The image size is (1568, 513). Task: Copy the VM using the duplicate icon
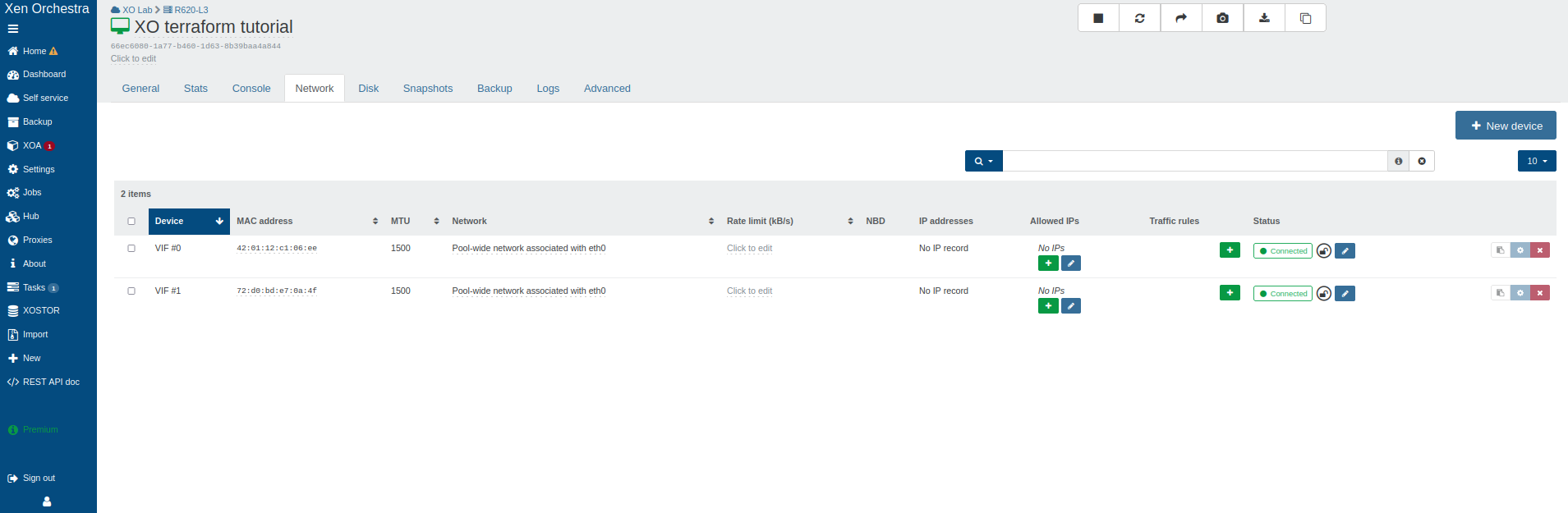tap(1305, 18)
